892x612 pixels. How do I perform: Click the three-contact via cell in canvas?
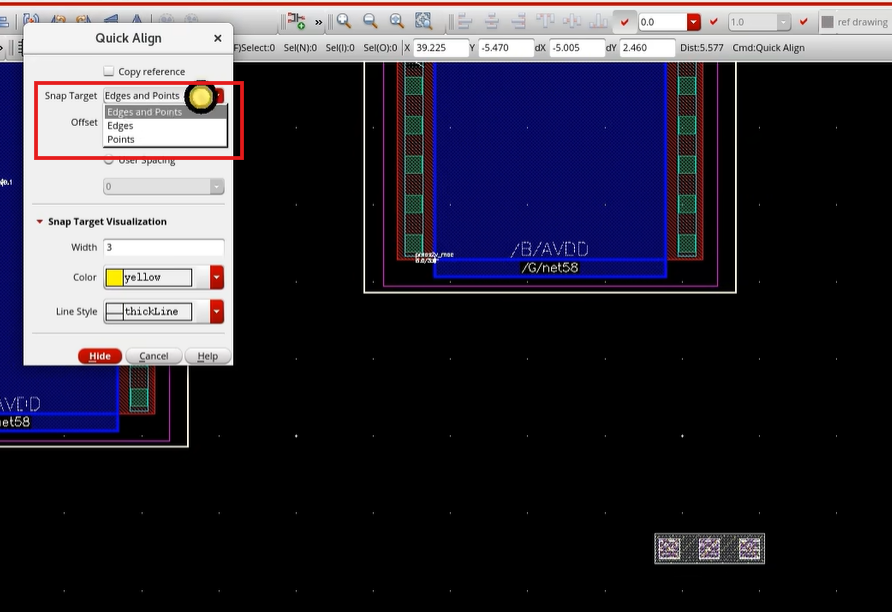coord(709,548)
